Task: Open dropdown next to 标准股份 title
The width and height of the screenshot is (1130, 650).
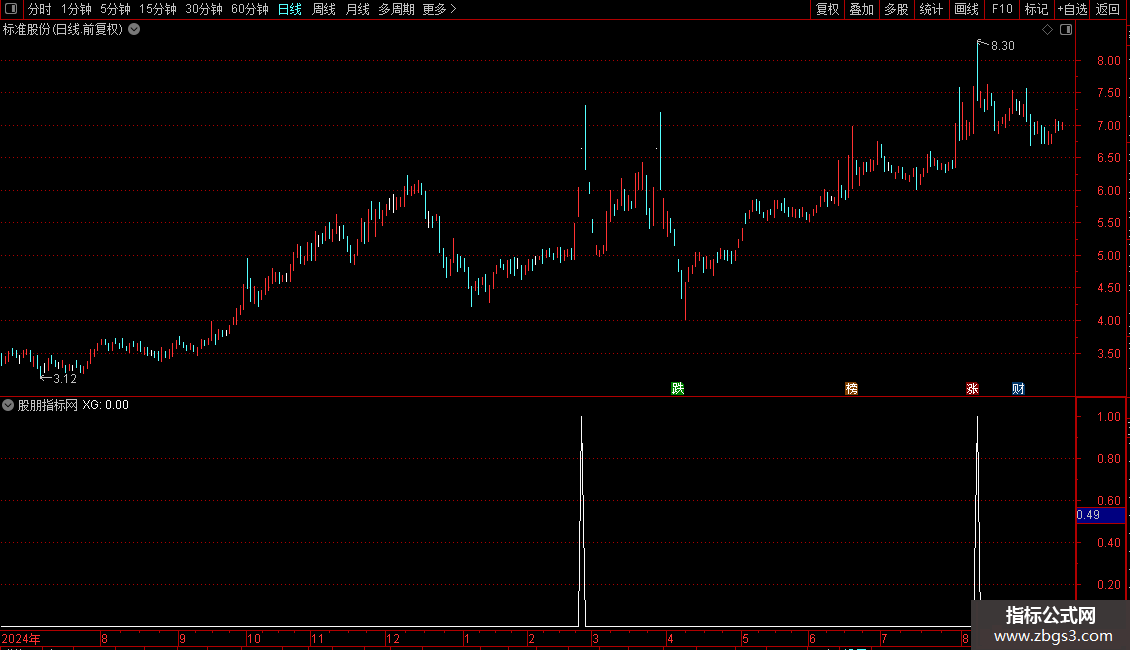Action: coord(134,30)
